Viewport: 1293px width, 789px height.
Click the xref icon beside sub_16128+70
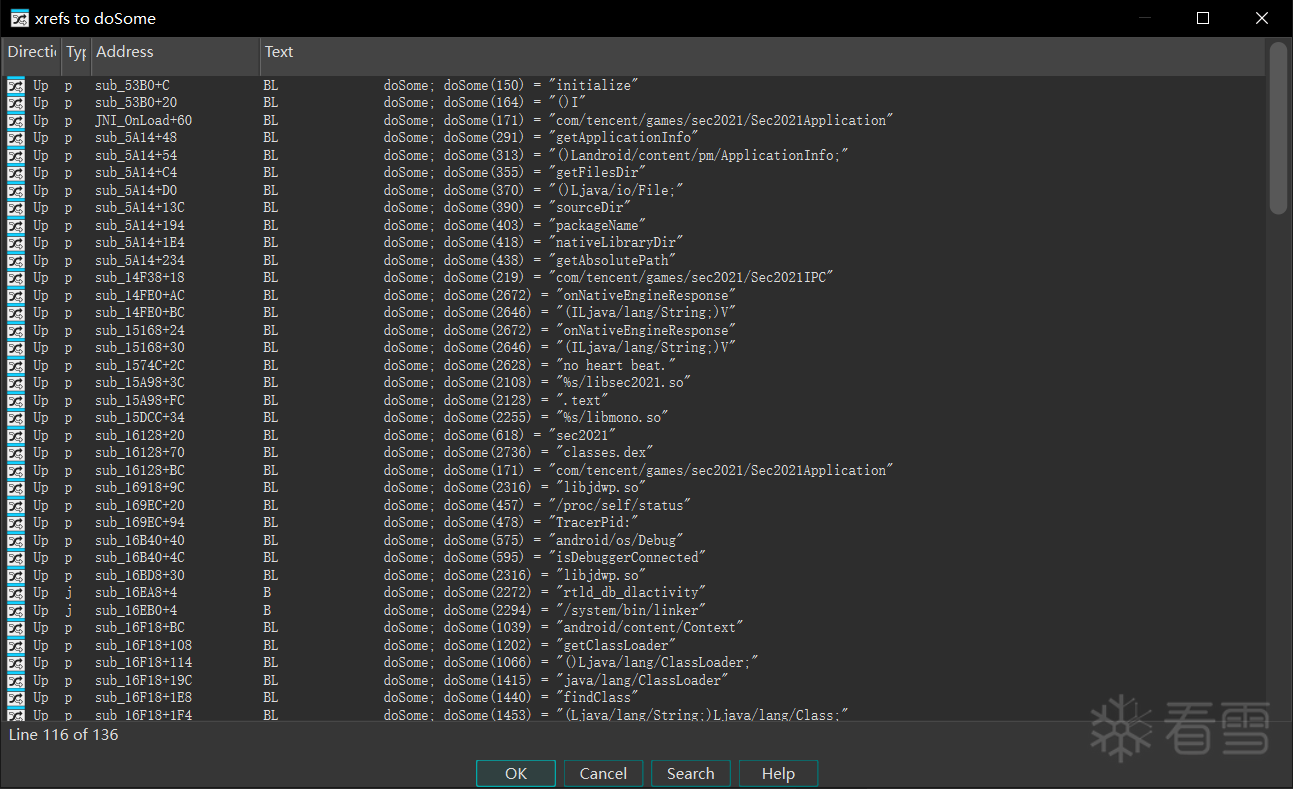[x=16, y=453]
